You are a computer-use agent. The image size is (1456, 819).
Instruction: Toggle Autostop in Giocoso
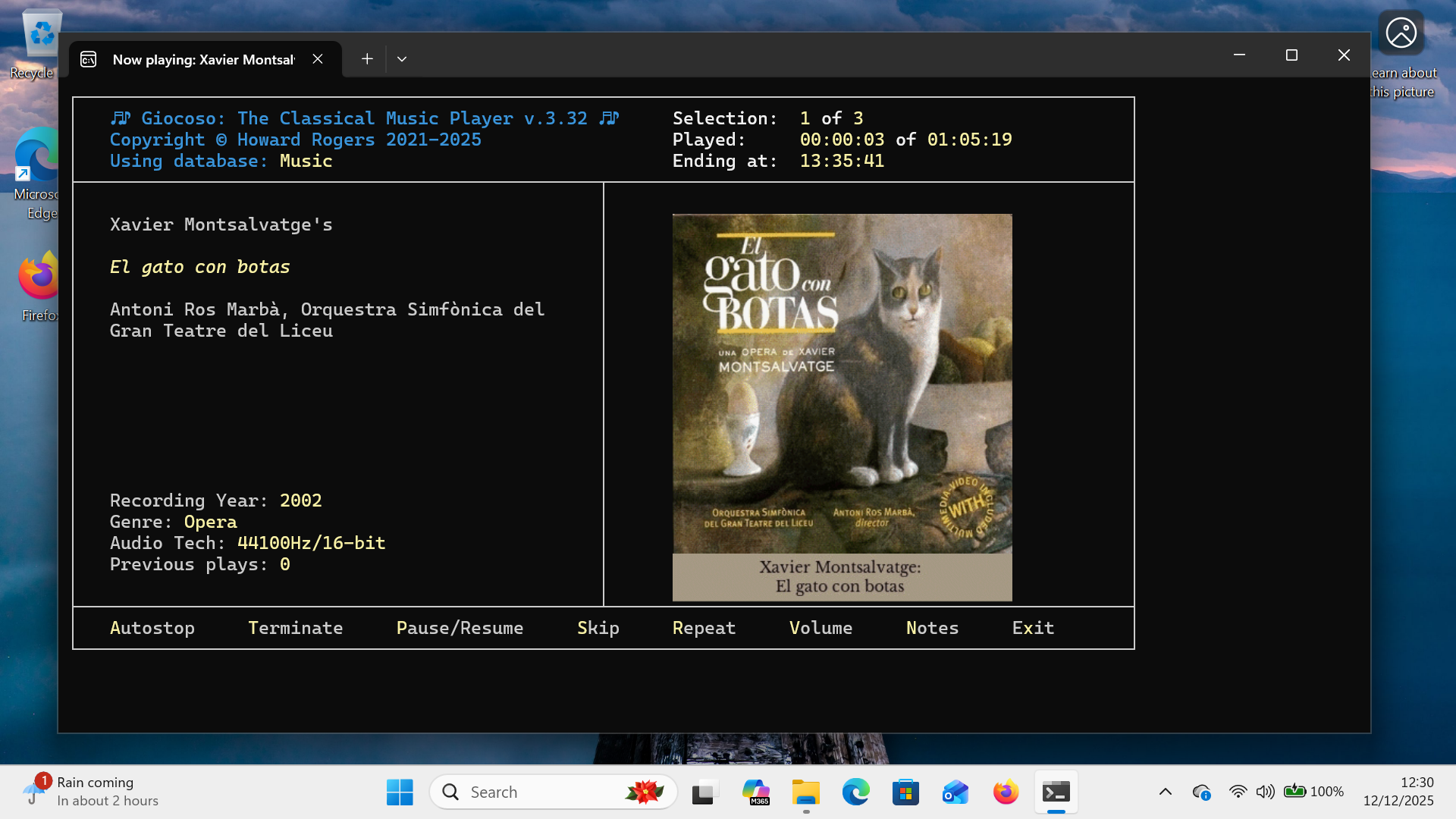coord(152,628)
